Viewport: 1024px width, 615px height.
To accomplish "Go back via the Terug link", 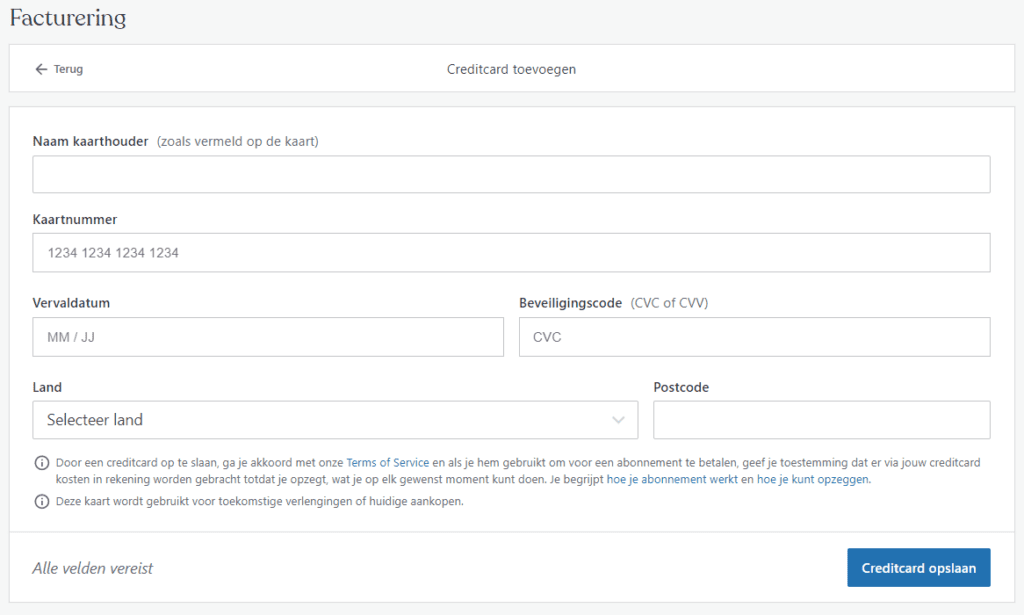I will (68, 69).
